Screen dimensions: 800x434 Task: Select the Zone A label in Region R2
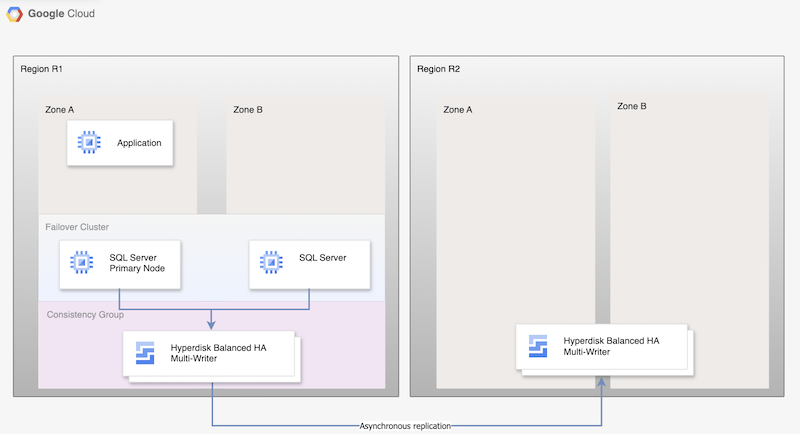458,109
